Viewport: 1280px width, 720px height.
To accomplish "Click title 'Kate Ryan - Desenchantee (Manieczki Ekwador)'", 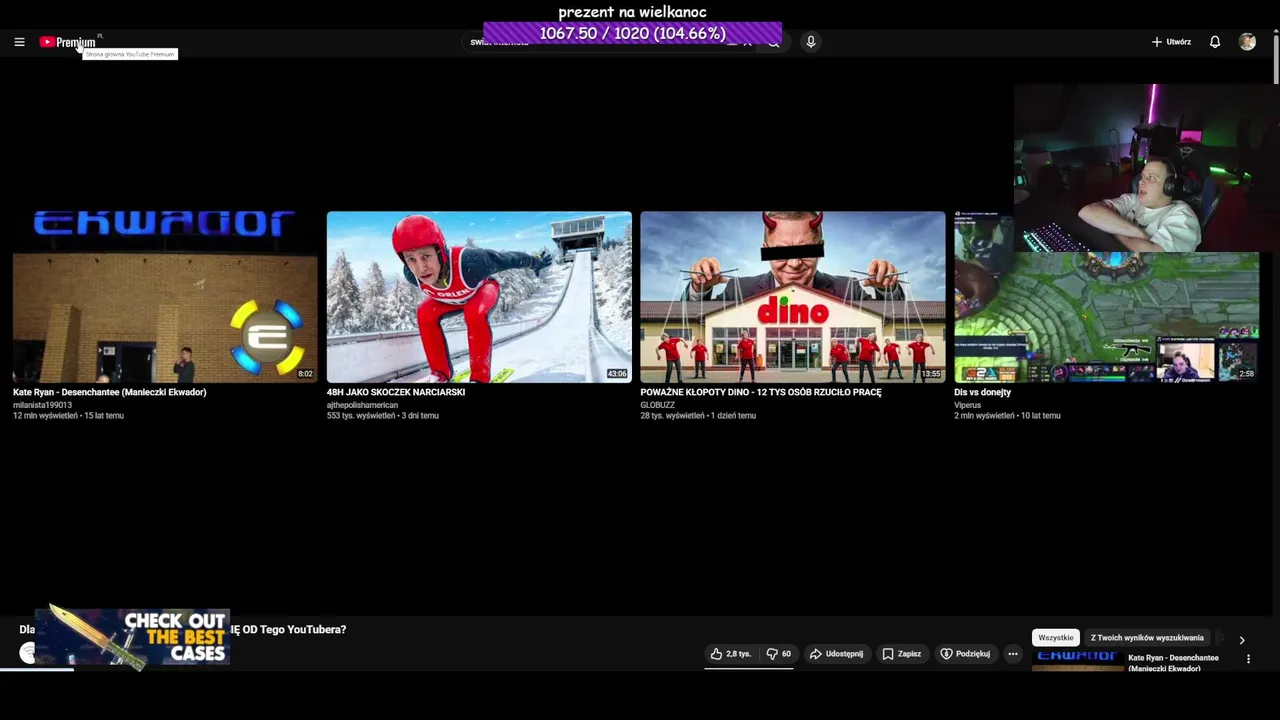I will (110, 392).
